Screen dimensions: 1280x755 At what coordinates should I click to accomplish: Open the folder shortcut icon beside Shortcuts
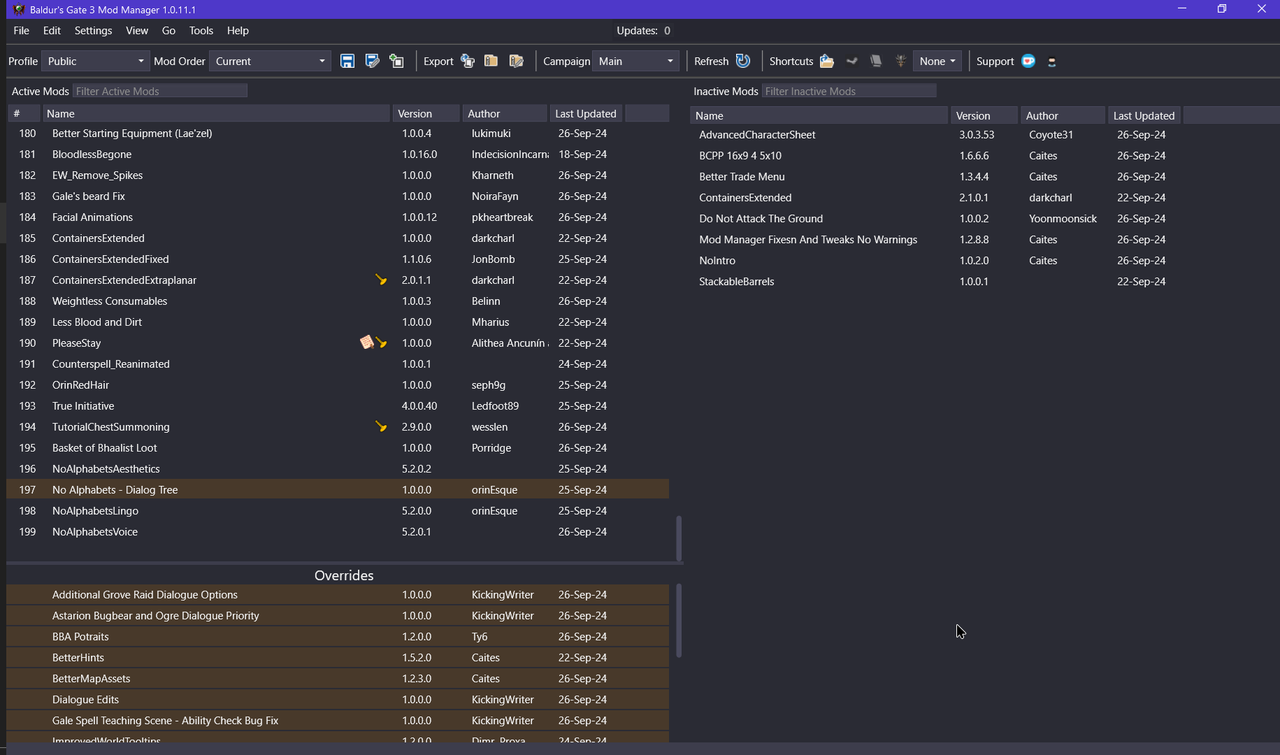tap(827, 61)
